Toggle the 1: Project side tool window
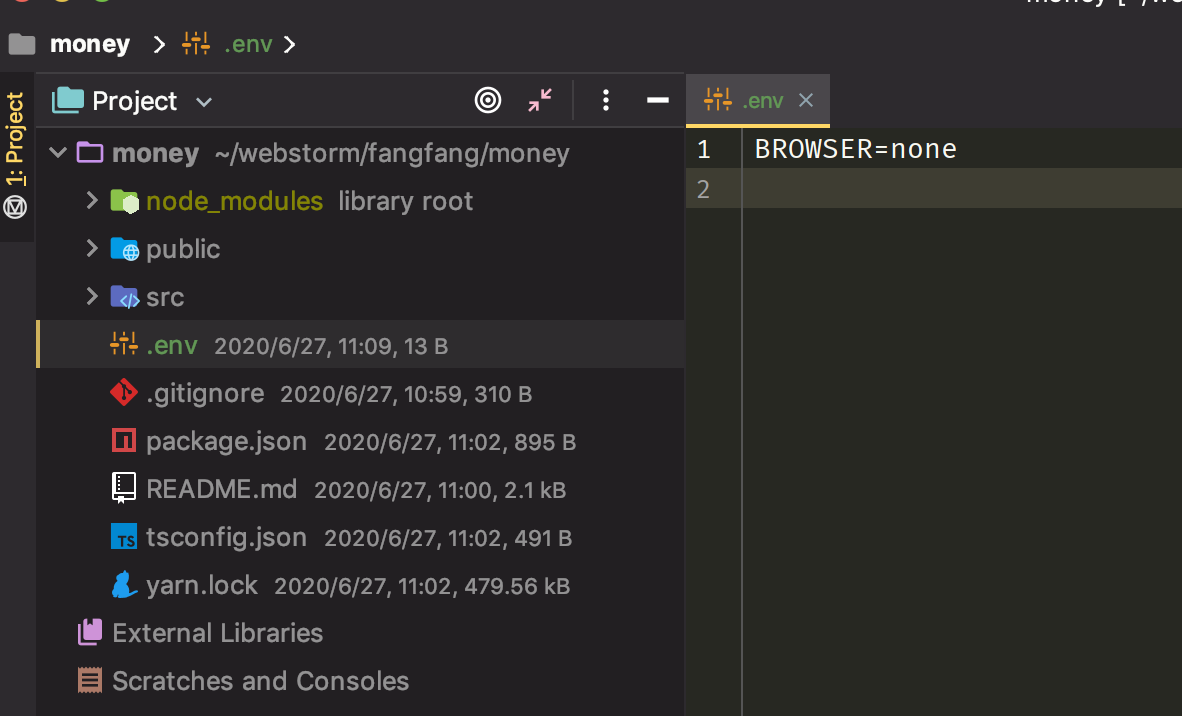The width and height of the screenshot is (1182, 716). 15,139
